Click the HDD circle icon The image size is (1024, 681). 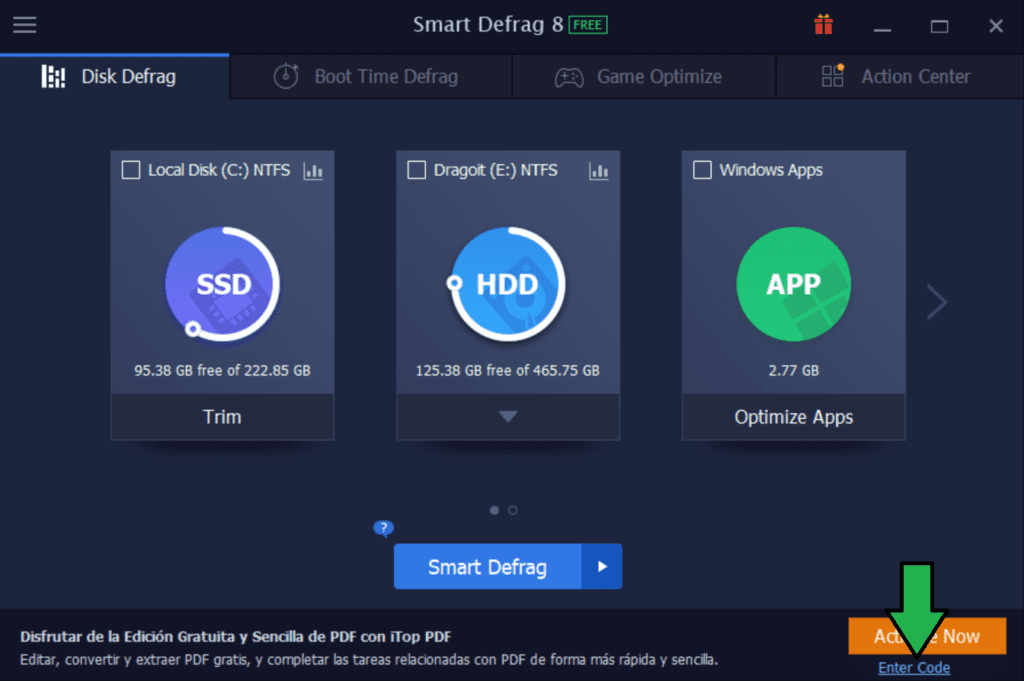point(507,284)
